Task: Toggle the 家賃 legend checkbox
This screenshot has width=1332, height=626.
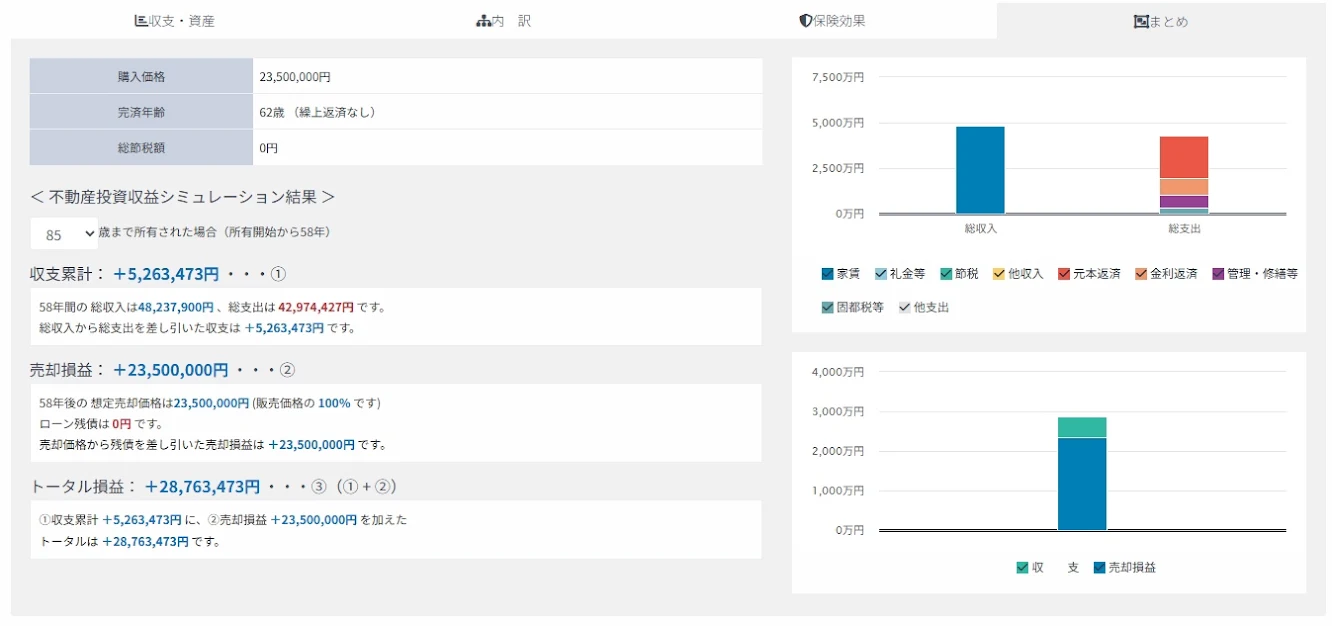Action: pos(827,274)
